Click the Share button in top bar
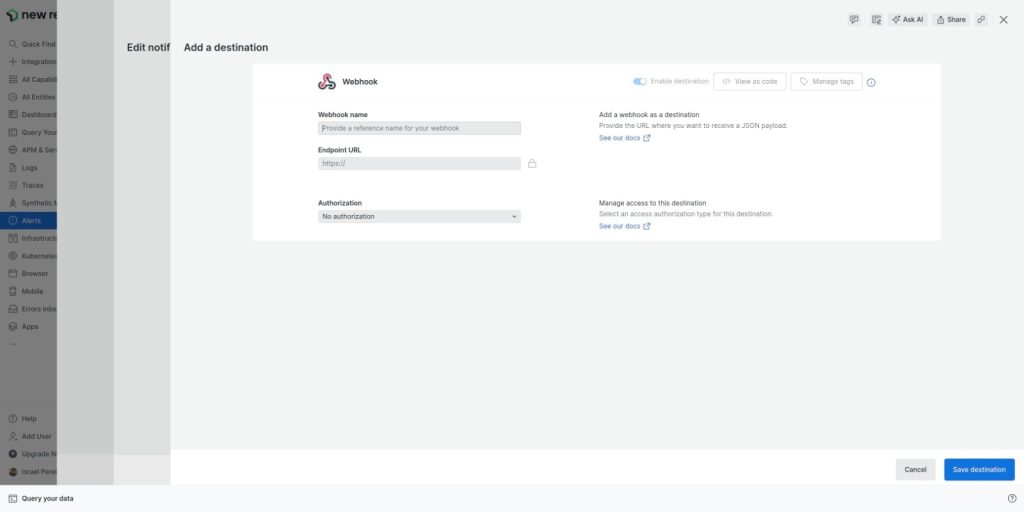1024x512 pixels. click(x=951, y=19)
